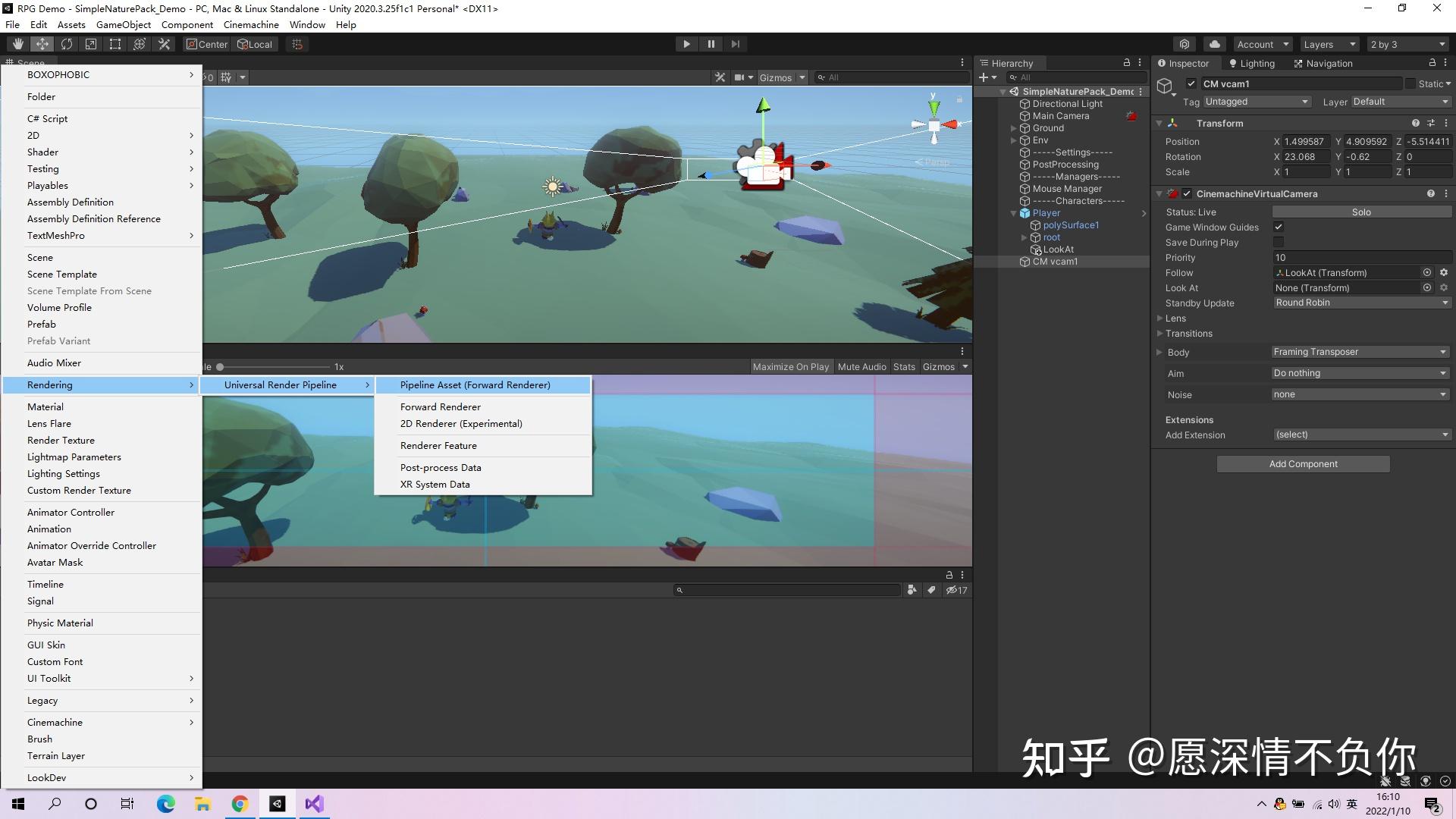Choose Renderer Feature menu entry

point(483,446)
